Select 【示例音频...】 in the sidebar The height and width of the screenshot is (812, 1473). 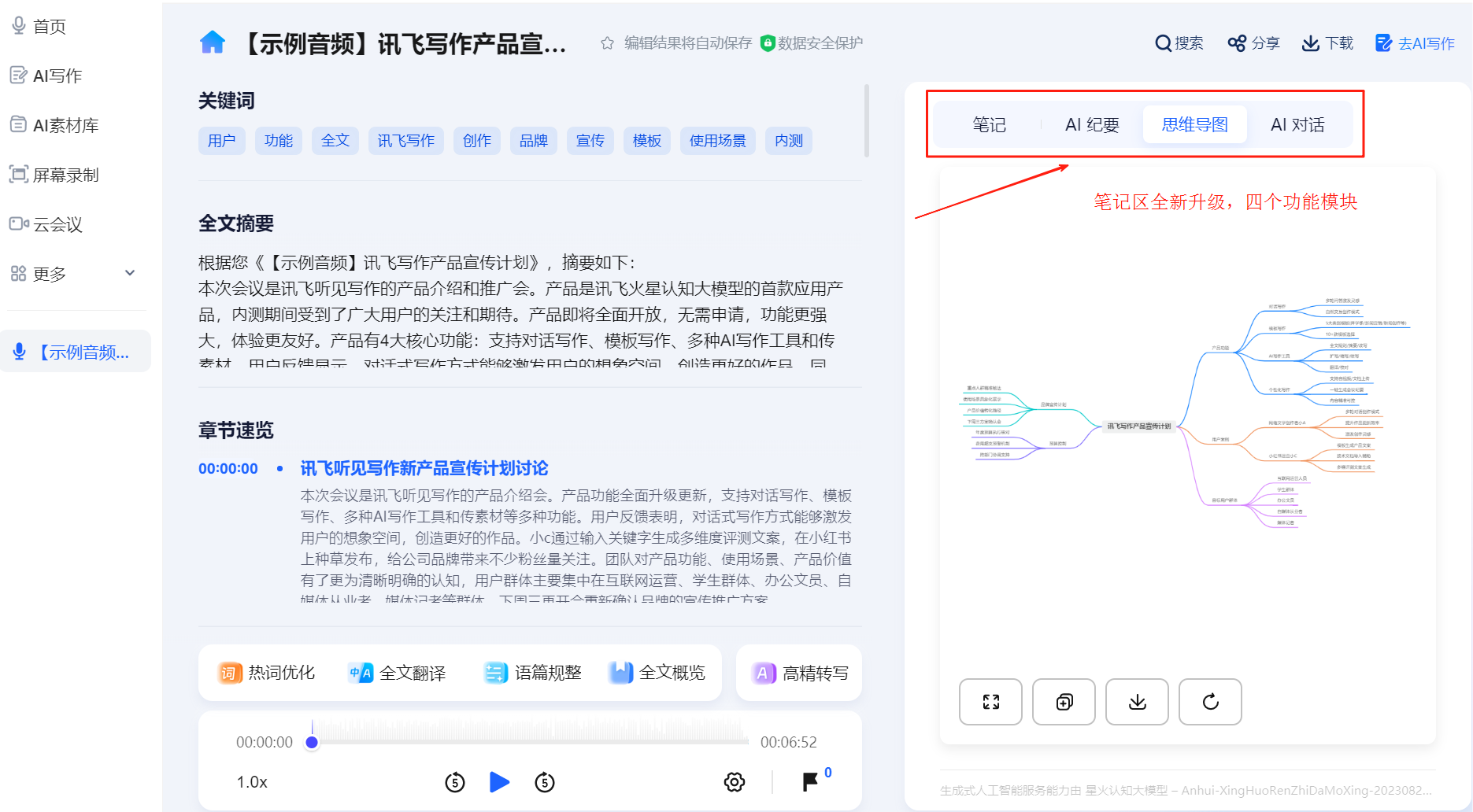(x=76, y=352)
